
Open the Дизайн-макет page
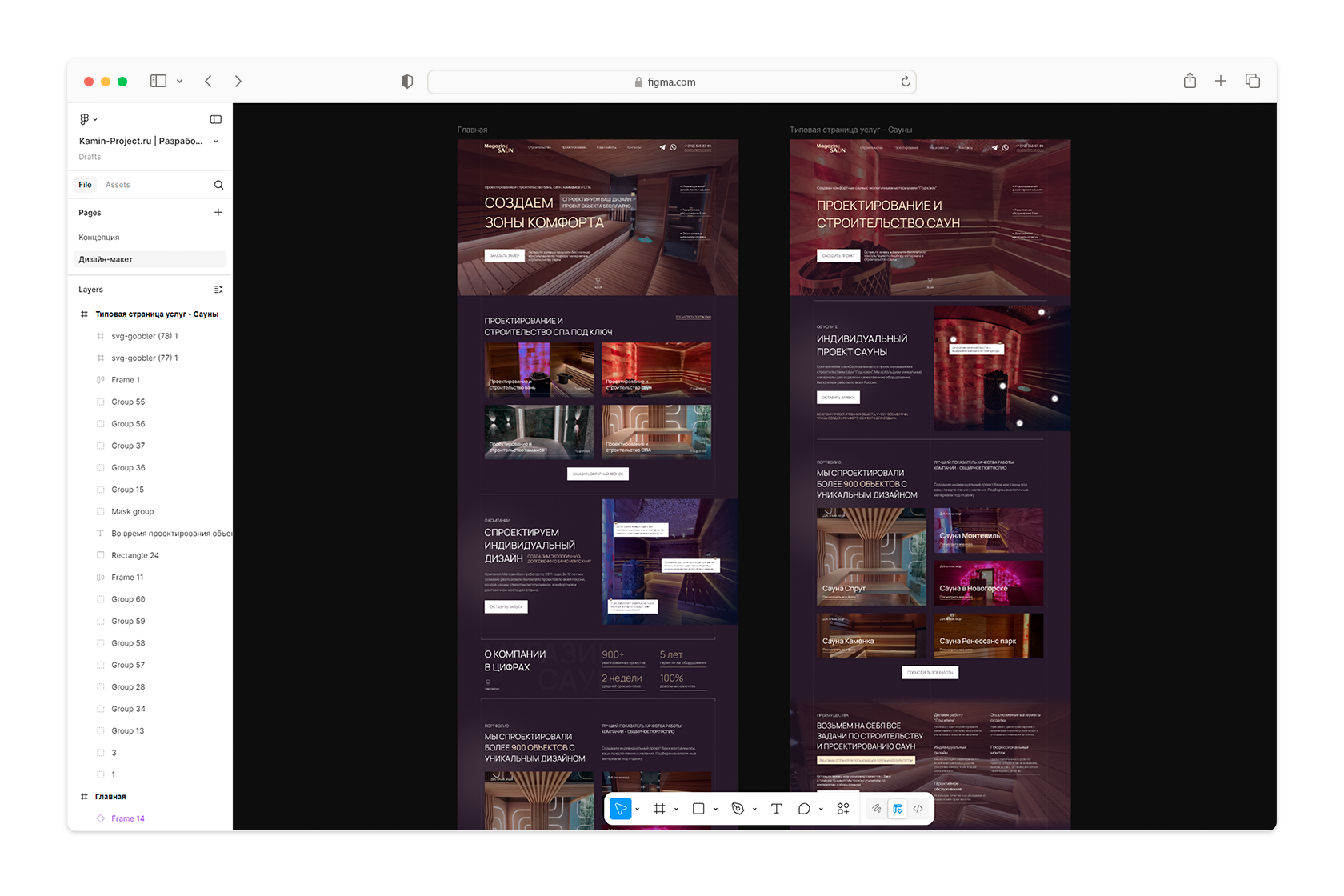coord(150,259)
